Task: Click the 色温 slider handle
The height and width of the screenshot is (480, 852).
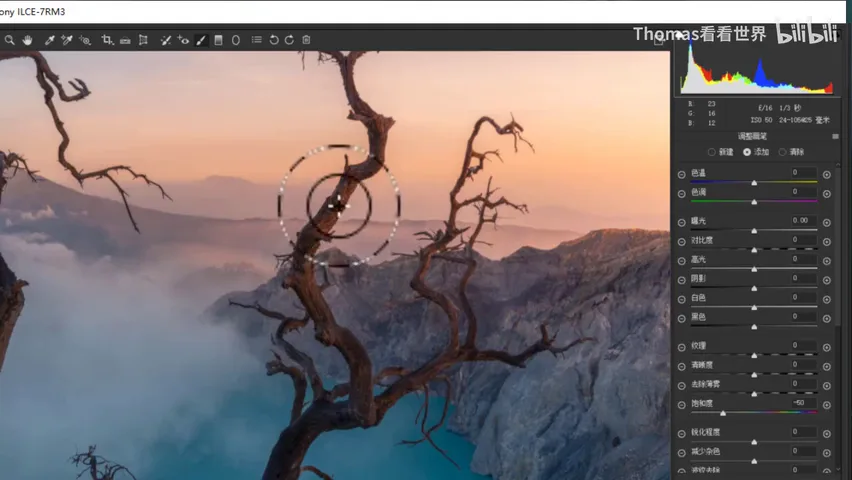Action: [x=754, y=183]
